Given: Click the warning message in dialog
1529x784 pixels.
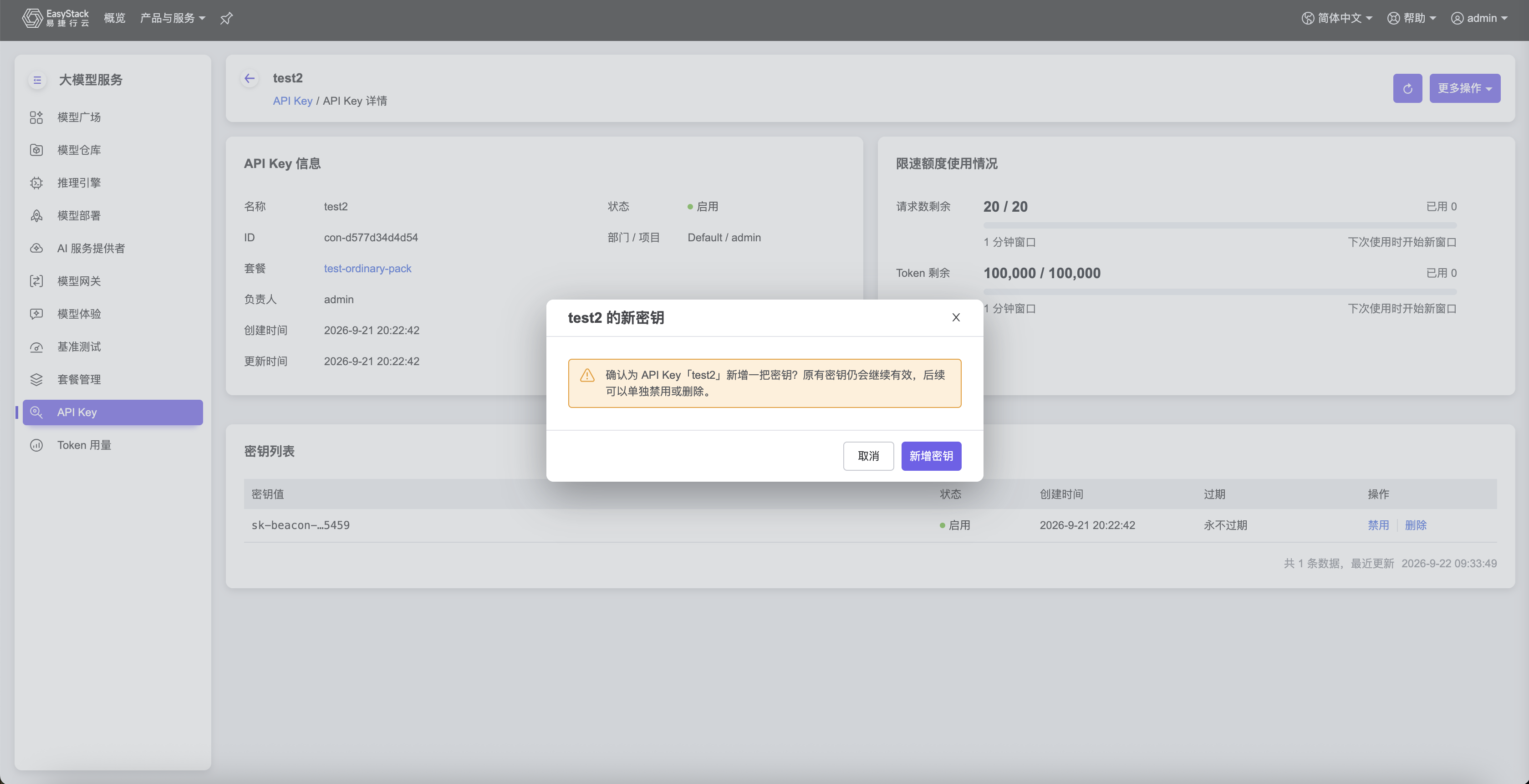Looking at the screenshot, I should (x=764, y=383).
